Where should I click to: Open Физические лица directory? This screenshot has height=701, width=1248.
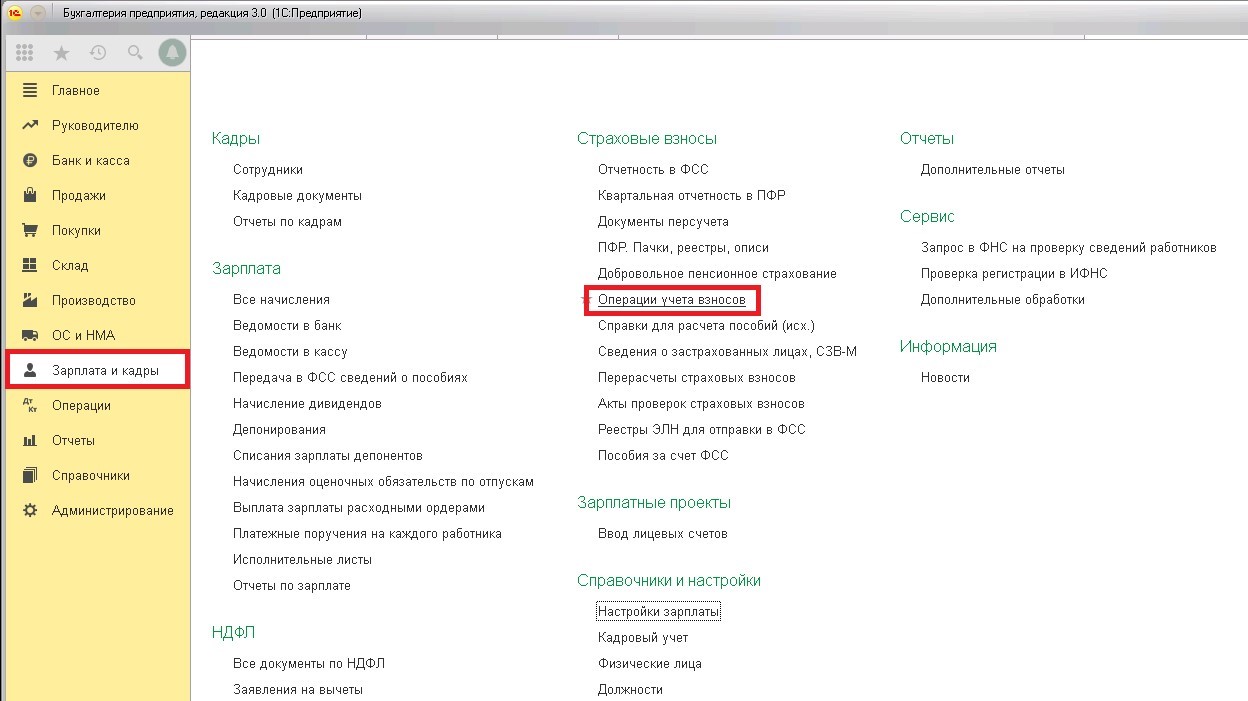(x=650, y=664)
